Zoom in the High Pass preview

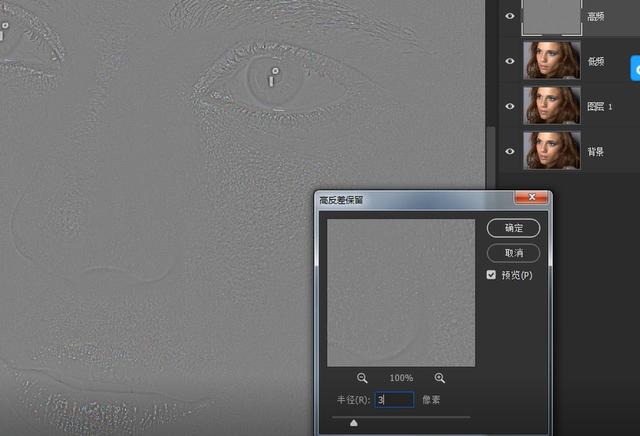pyautogui.click(x=440, y=378)
